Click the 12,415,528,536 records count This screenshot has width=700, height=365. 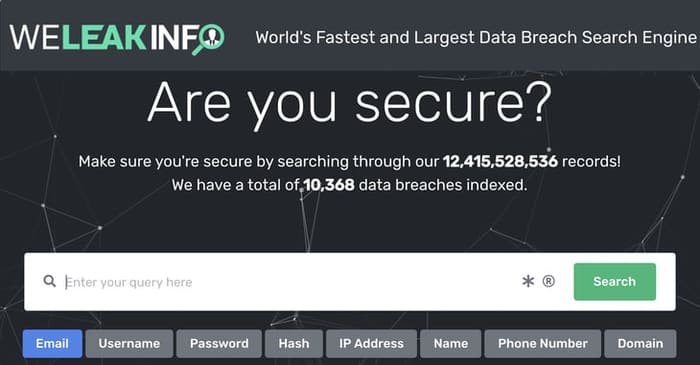click(500, 162)
